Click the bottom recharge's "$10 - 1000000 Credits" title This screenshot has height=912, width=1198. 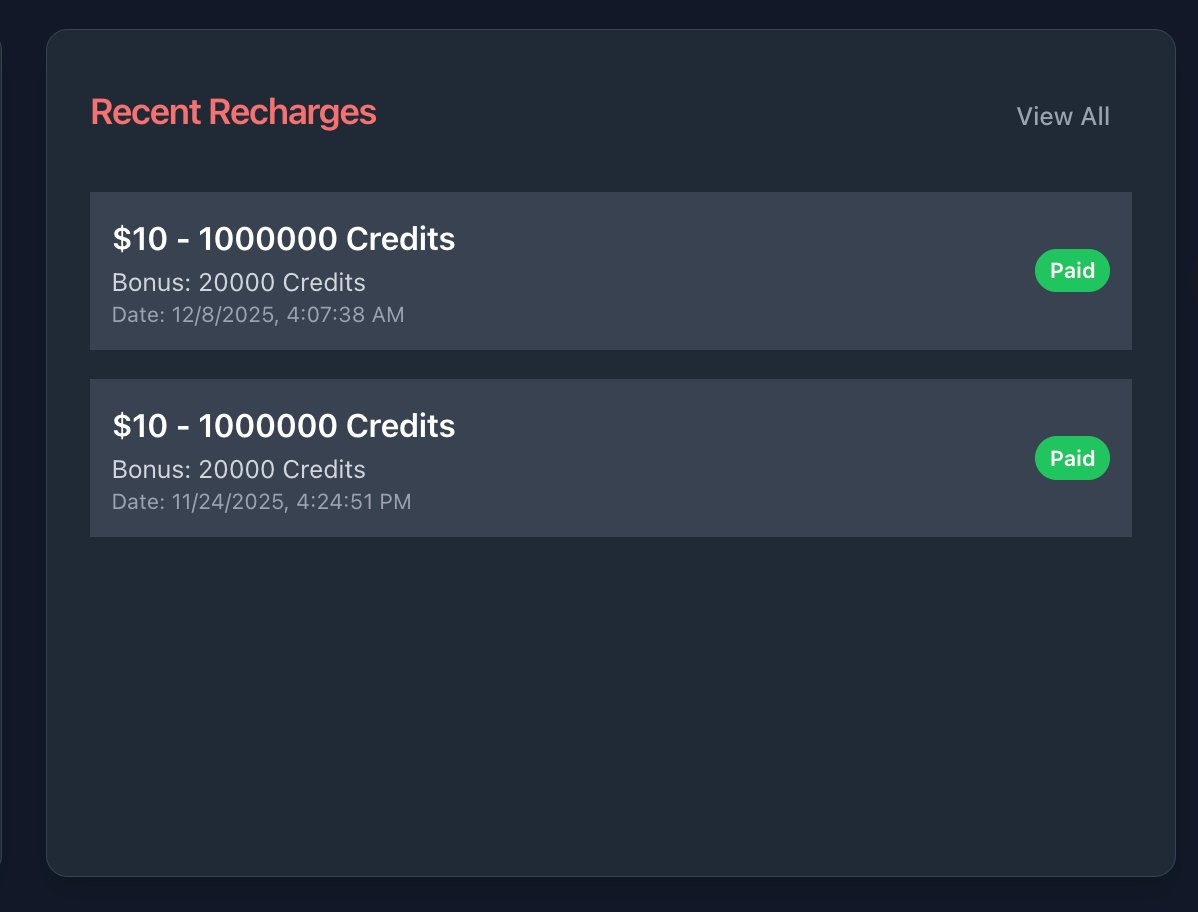tap(283, 426)
